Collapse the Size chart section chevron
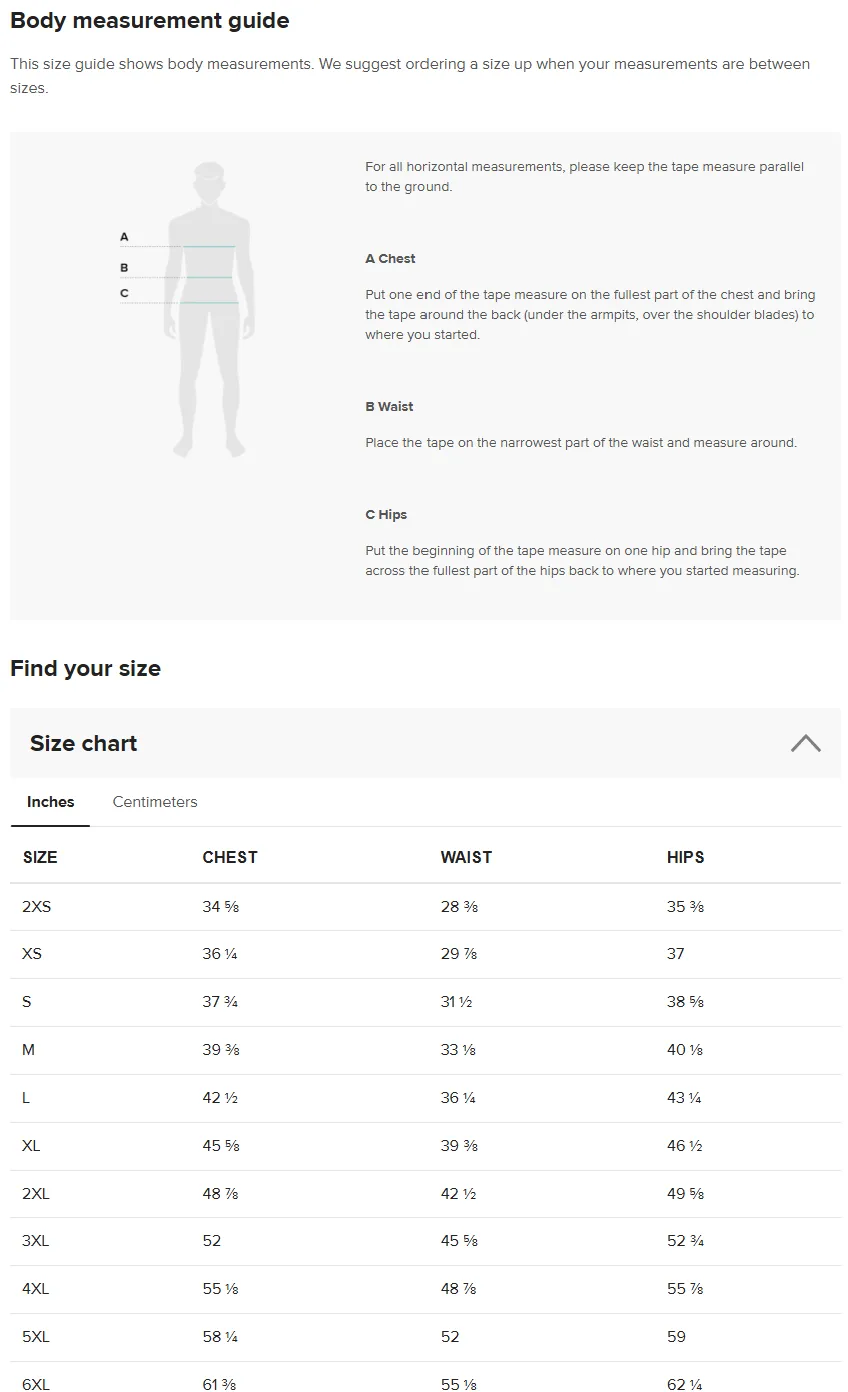 [805, 743]
